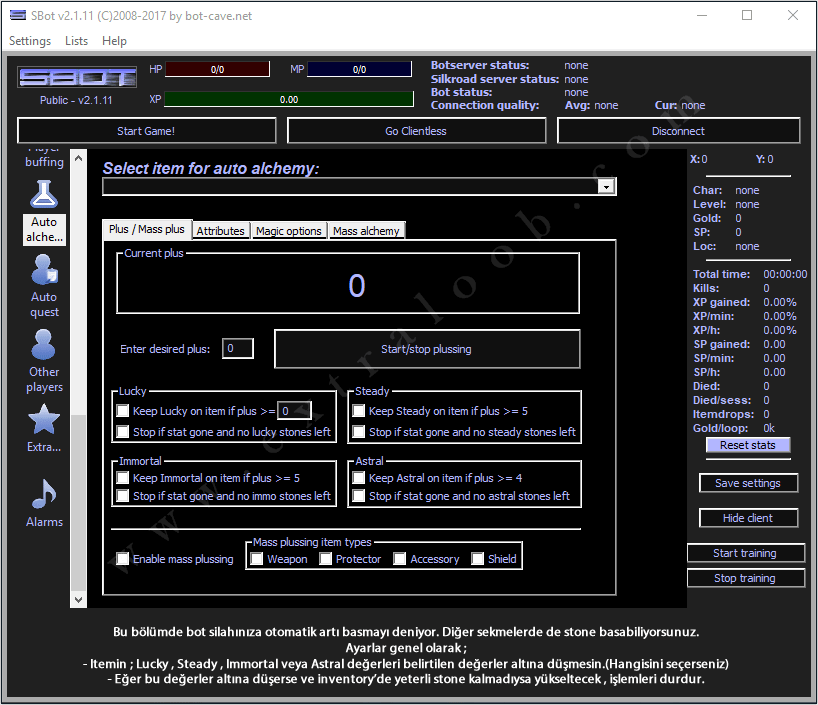Open the Auto alchemy flask icon
This screenshot has height=705, width=818.
44,194
